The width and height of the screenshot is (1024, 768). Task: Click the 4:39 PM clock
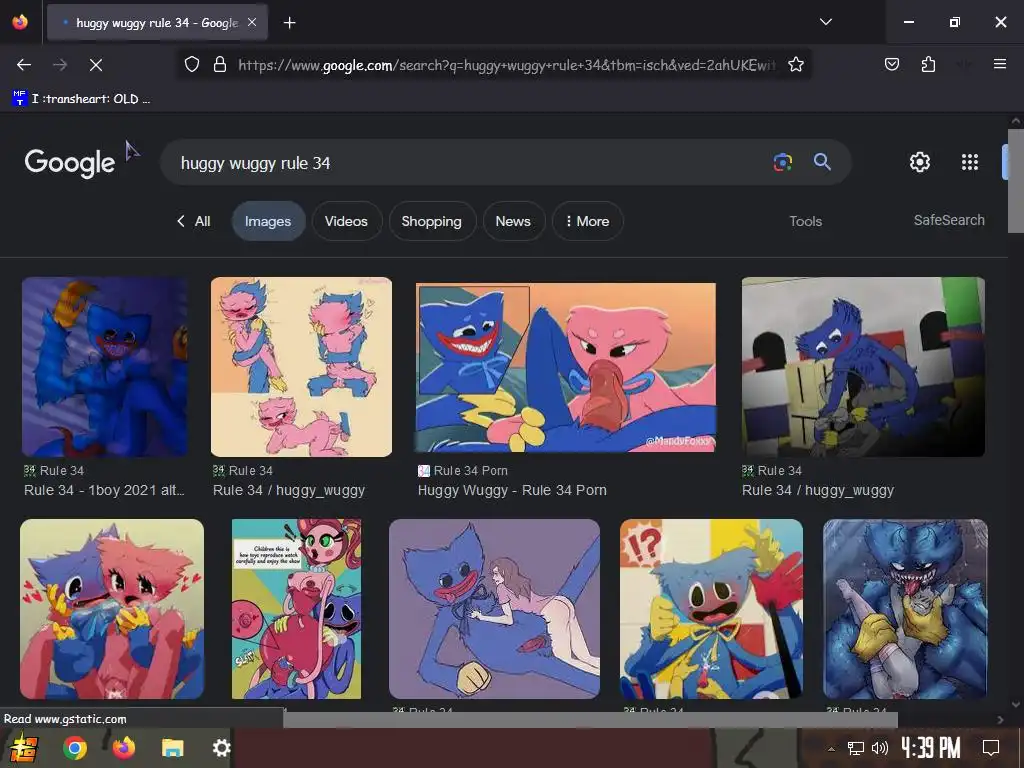[931, 747]
